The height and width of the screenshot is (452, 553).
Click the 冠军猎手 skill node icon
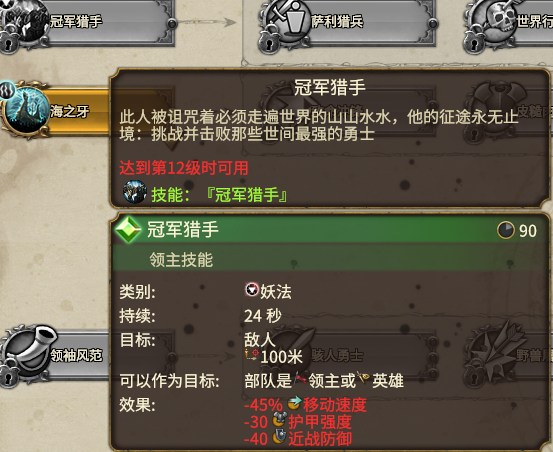tap(26, 18)
